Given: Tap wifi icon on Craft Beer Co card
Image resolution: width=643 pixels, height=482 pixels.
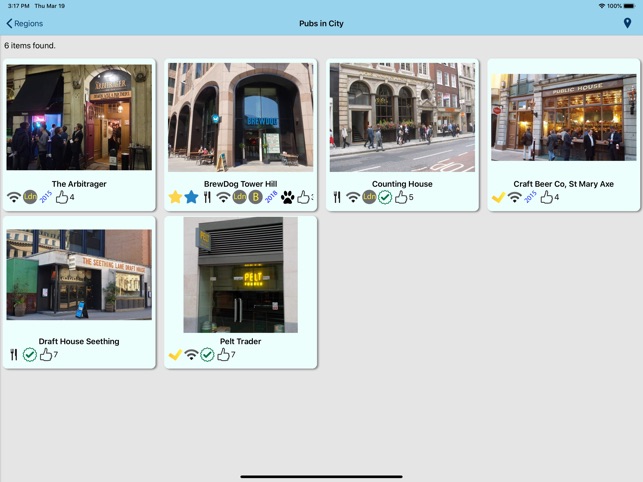Looking at the screenshot, I should 515,197.
